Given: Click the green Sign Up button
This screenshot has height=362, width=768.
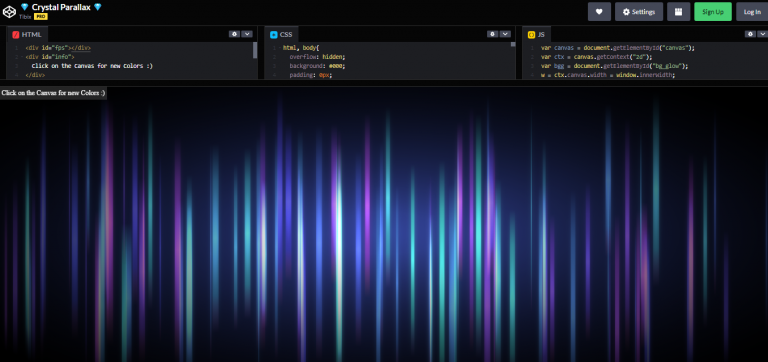Looking at the screenshot, I should pos(713,12).
